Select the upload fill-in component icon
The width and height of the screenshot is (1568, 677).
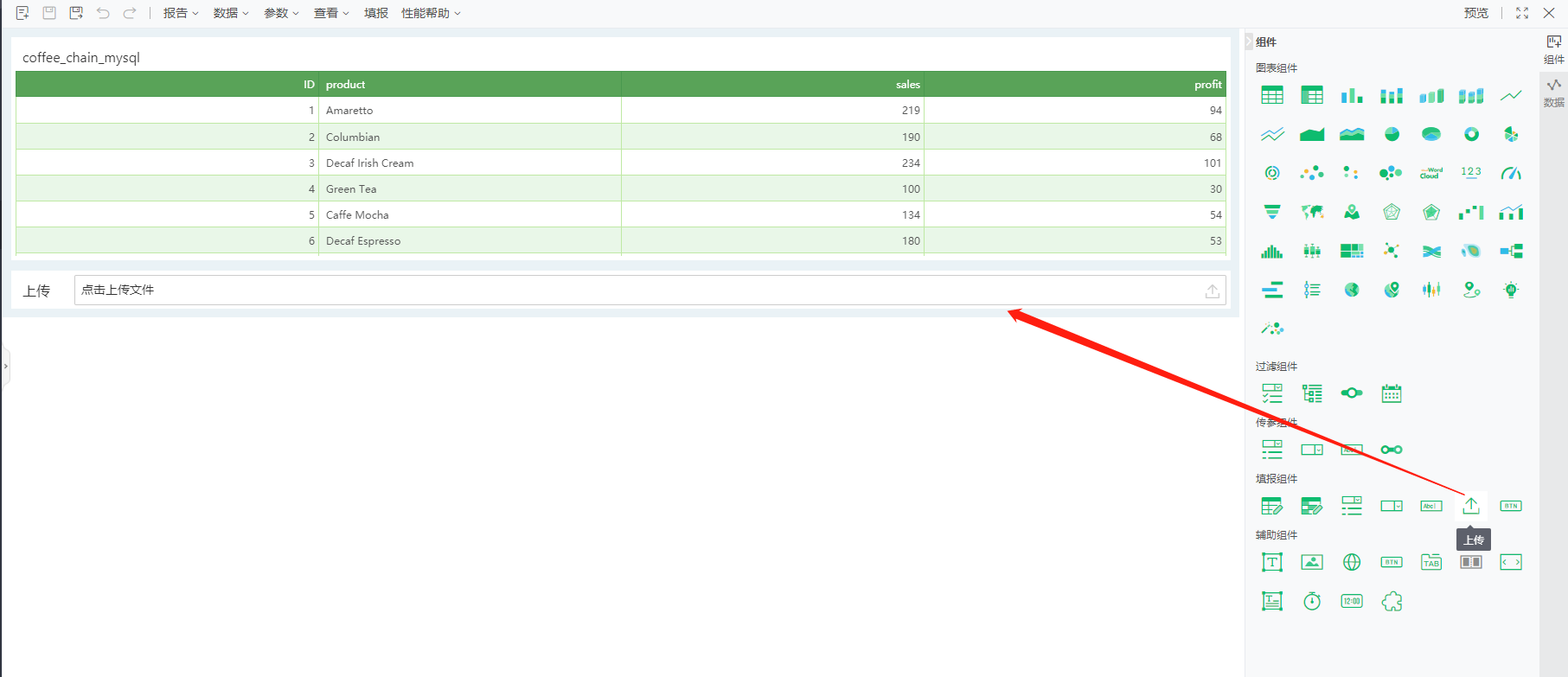[x=1471, y=506]
